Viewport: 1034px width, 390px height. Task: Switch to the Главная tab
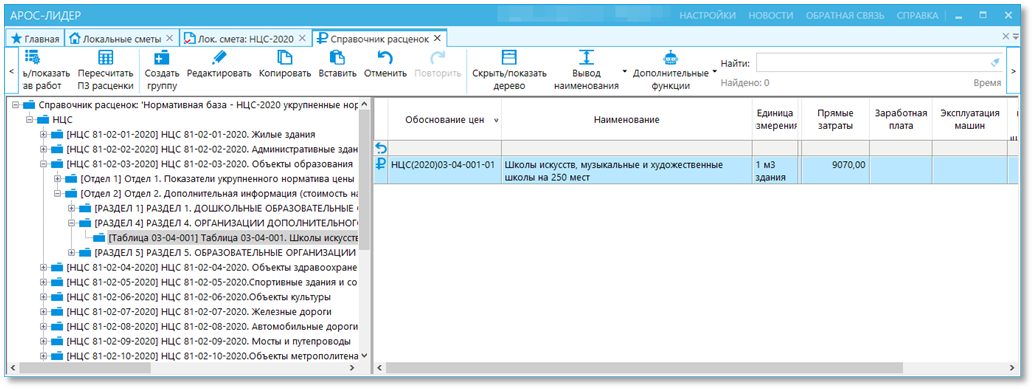point(35,38)
